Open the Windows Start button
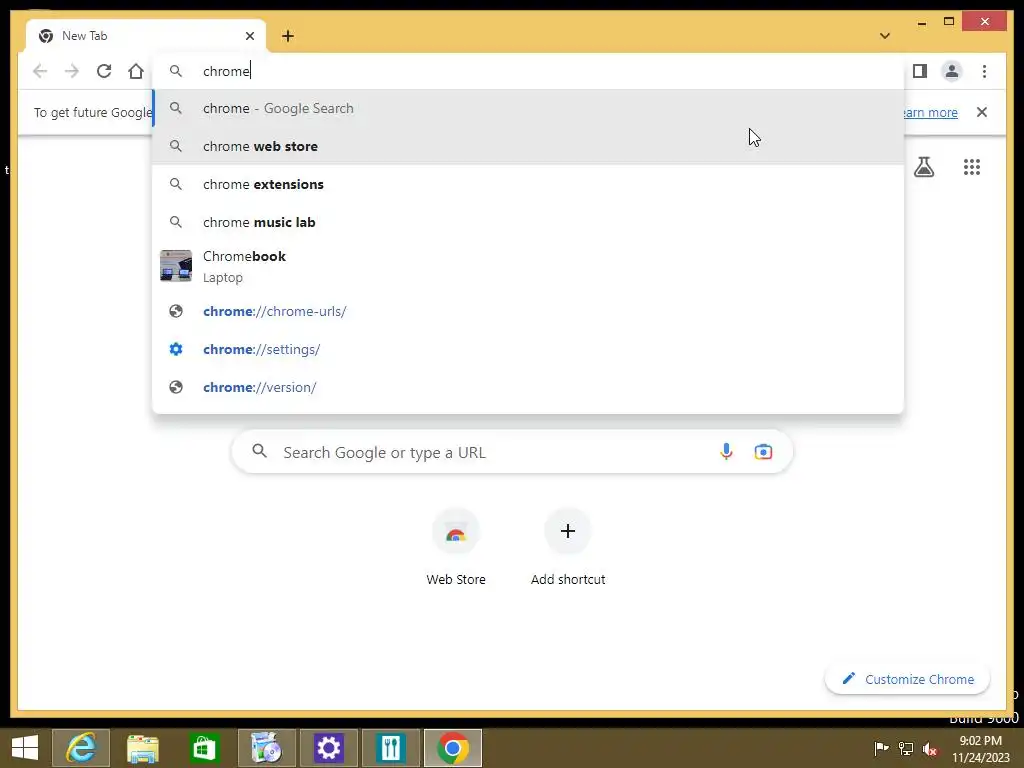1024x768 pixels. tap(25, 748)
